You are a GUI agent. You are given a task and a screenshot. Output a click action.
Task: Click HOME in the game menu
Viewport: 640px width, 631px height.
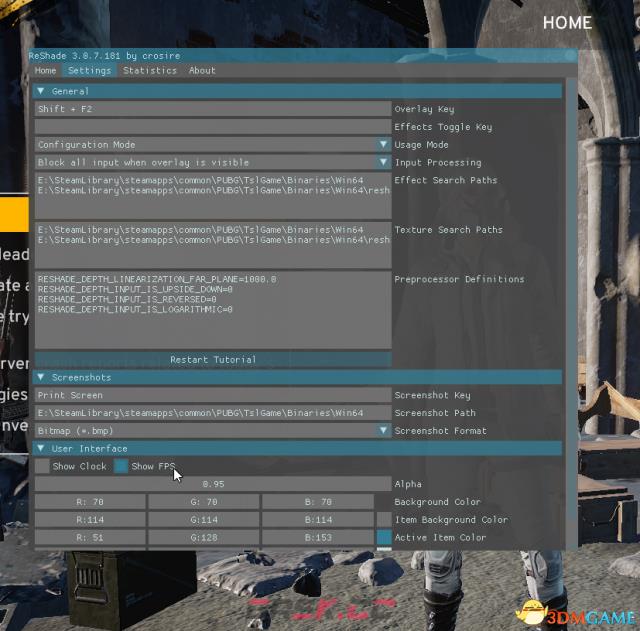coord(567,22)
